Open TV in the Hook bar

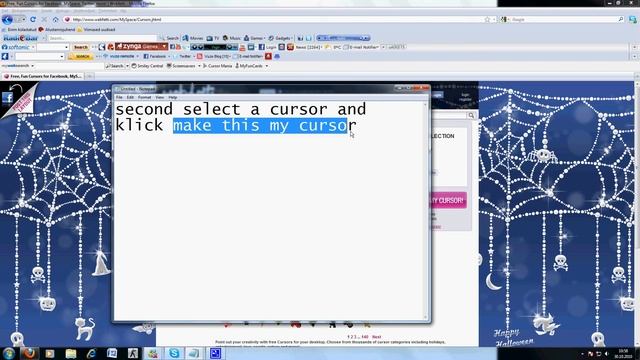tap(213, 38)
